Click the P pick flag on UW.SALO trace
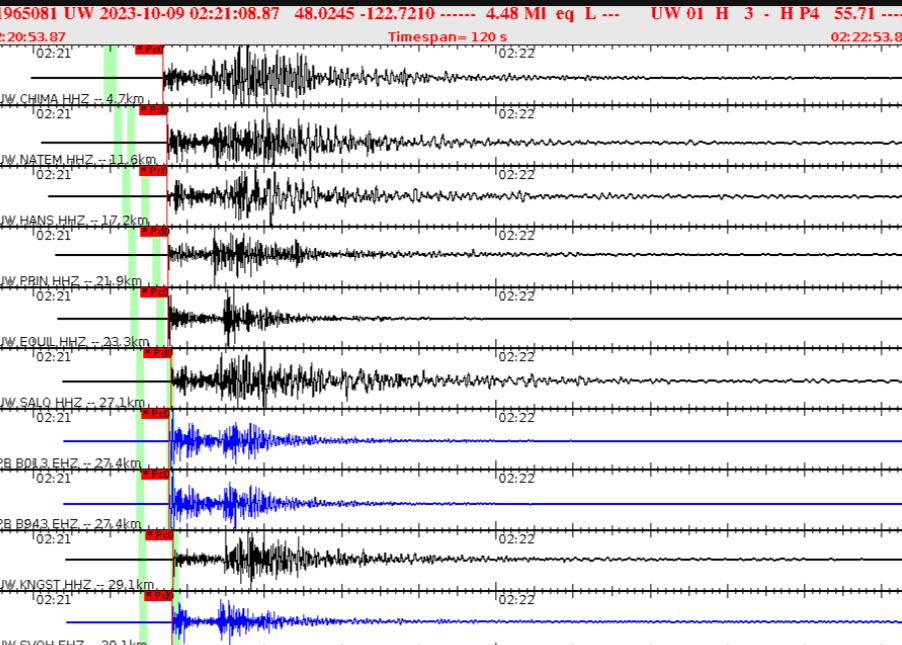Screen dimensions: 902x645 click(155, 351)
